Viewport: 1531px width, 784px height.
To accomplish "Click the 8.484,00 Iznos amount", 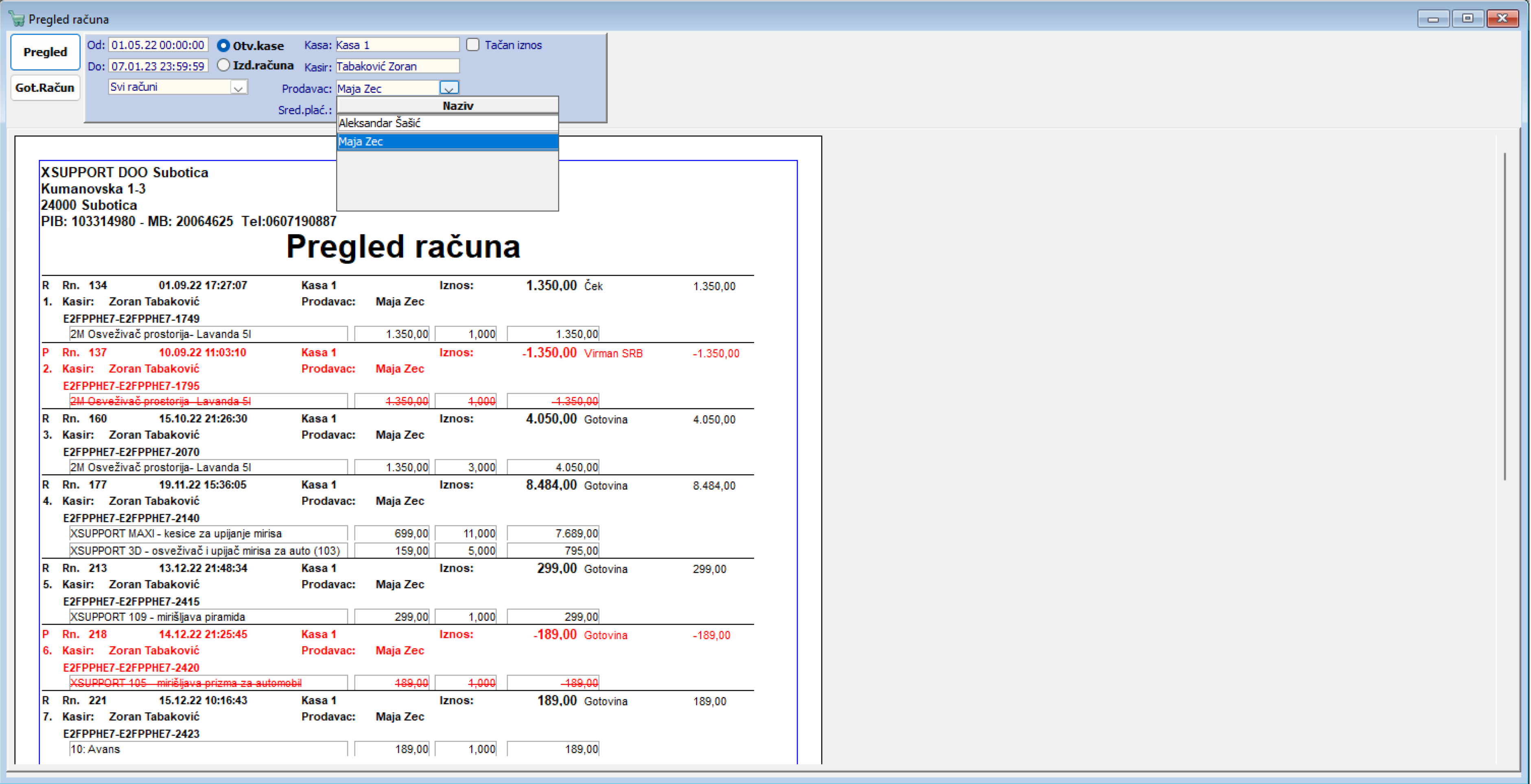I will pos(551,485).
